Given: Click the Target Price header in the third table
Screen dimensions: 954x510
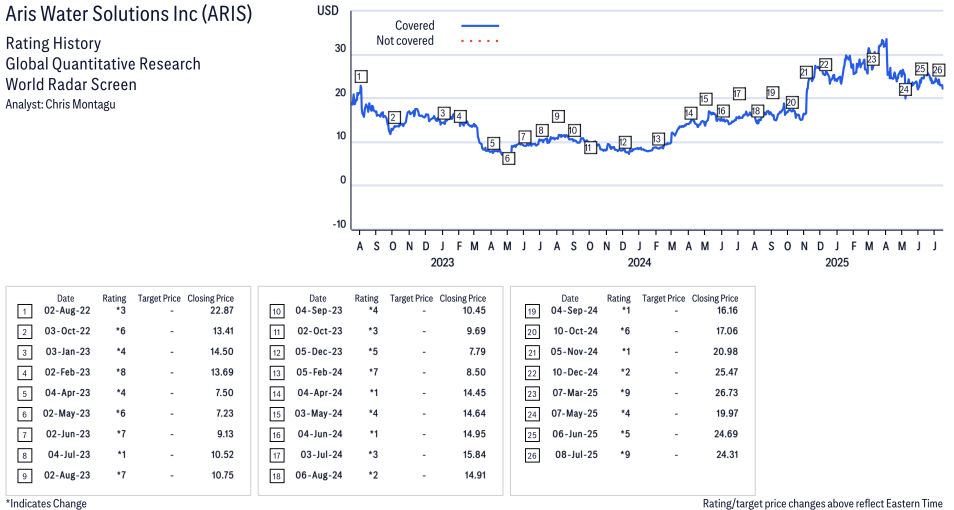Looking at the screenshot, I should tap(663, 298).
